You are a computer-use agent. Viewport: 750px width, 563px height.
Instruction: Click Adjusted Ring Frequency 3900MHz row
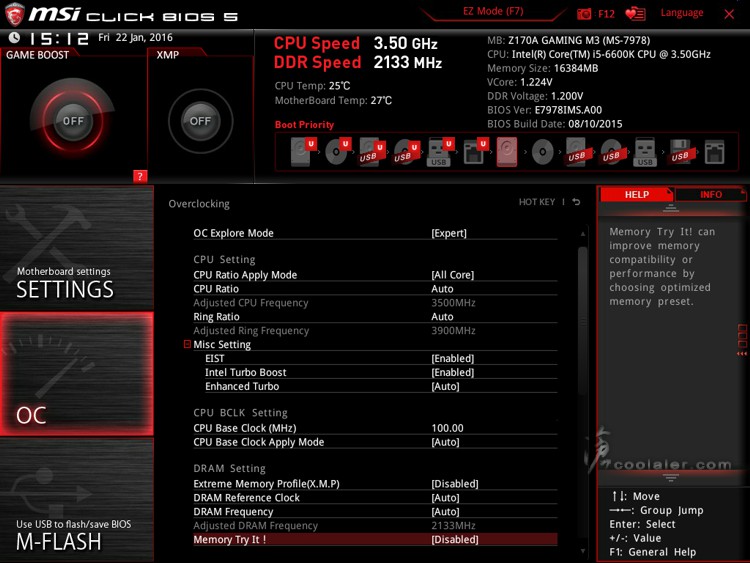(x=375, y=330)
